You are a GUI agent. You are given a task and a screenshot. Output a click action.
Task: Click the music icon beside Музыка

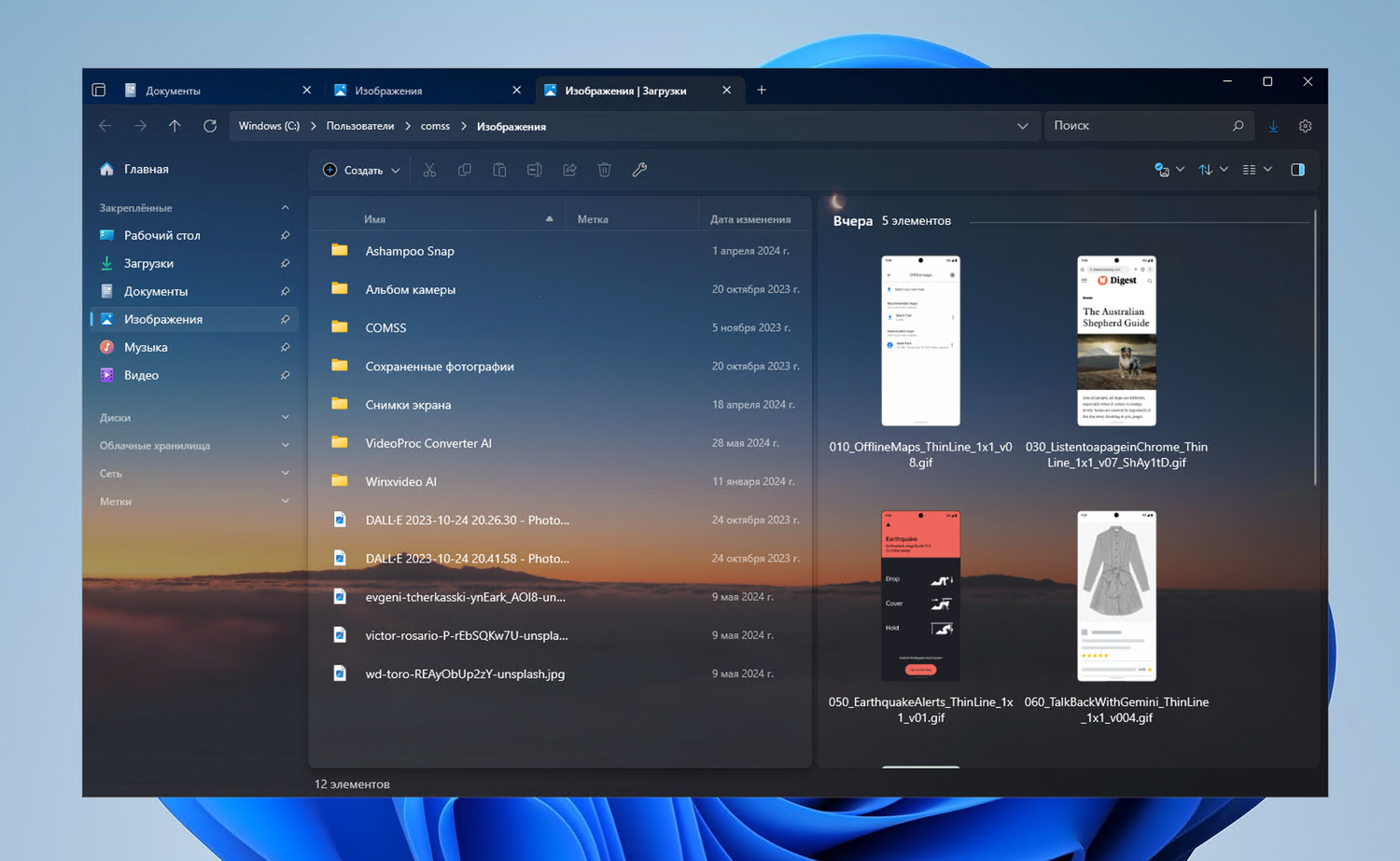[x=106, y=347]
